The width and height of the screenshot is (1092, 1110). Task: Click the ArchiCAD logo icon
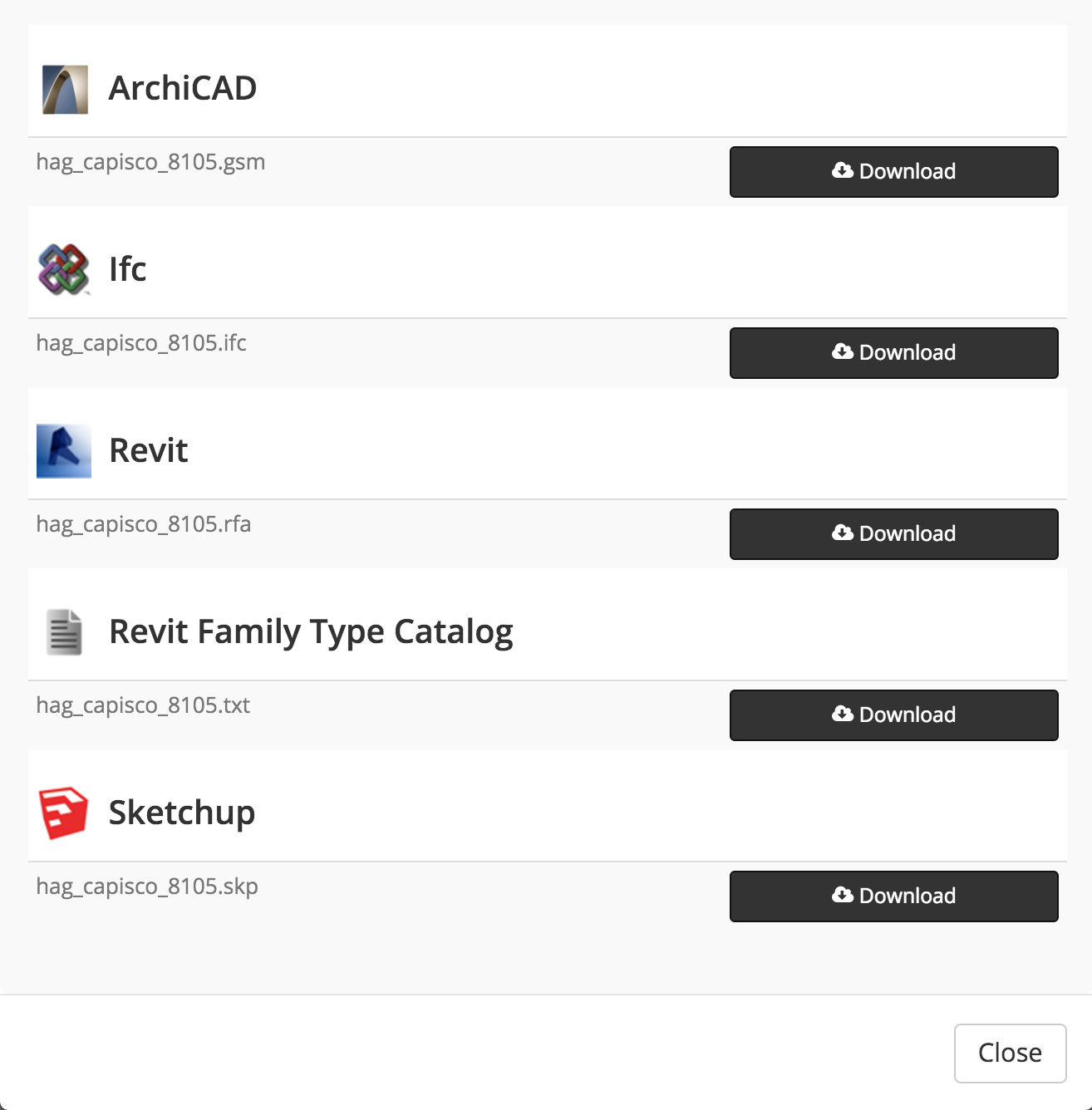tap(65, 89)
